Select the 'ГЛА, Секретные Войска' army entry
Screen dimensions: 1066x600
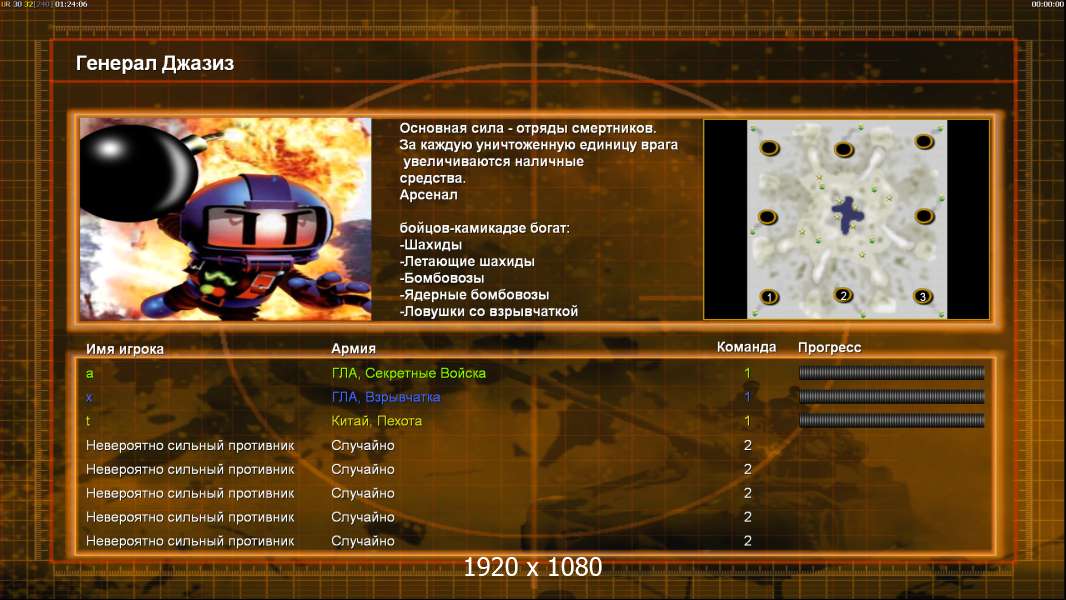point(408,373)
